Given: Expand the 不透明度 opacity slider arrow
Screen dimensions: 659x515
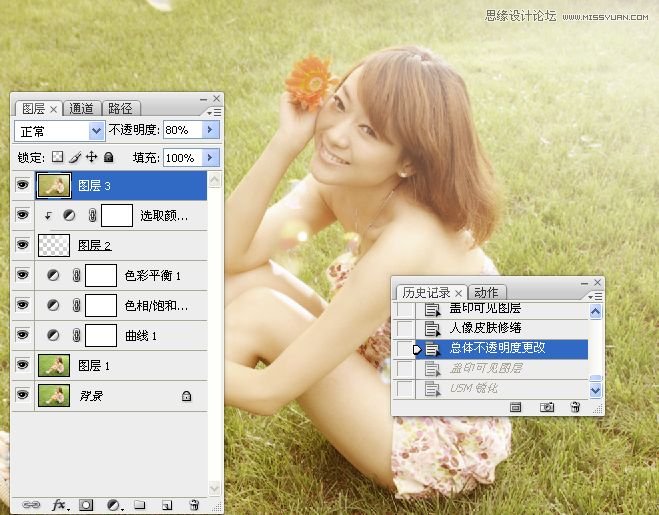Looking at the screenshot, I should 210,130.
